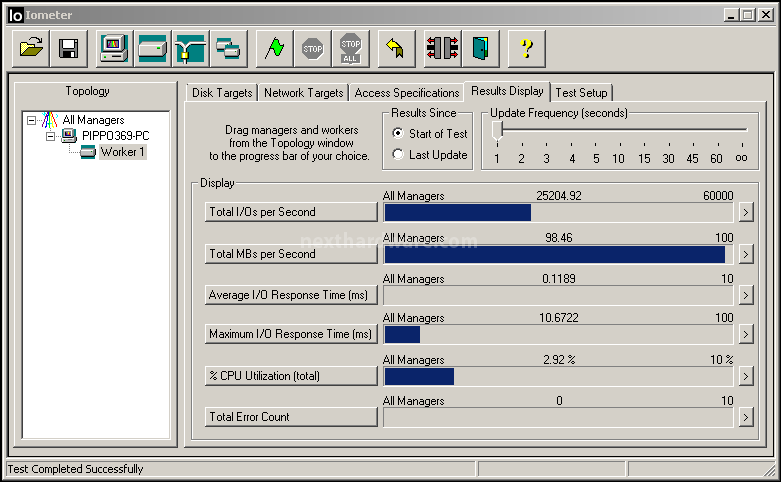Open About Iometer question mark icon

(x=526, y=49)
